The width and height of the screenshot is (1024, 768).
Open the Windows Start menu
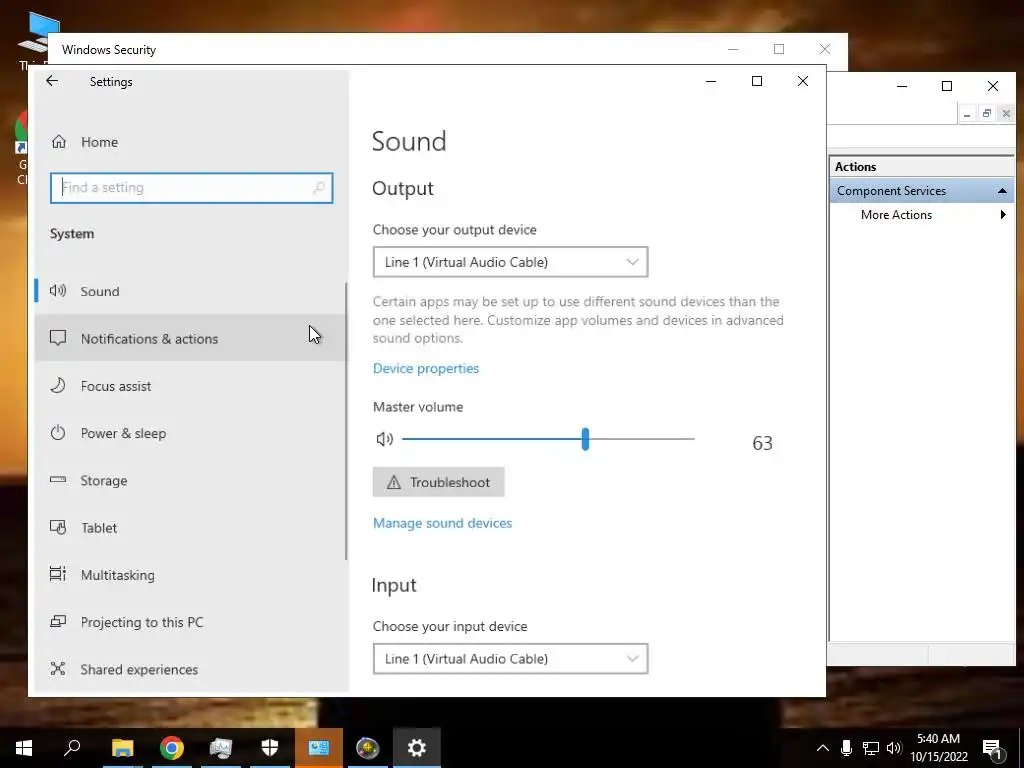pos(24,748)
